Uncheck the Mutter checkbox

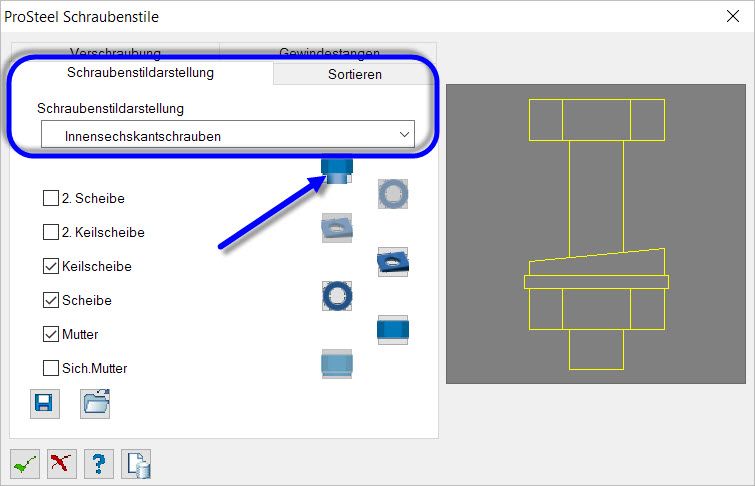pos(51,334)
